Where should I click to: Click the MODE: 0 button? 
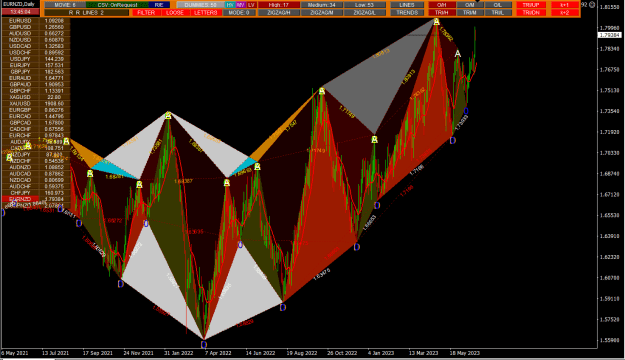pos(239,13)
